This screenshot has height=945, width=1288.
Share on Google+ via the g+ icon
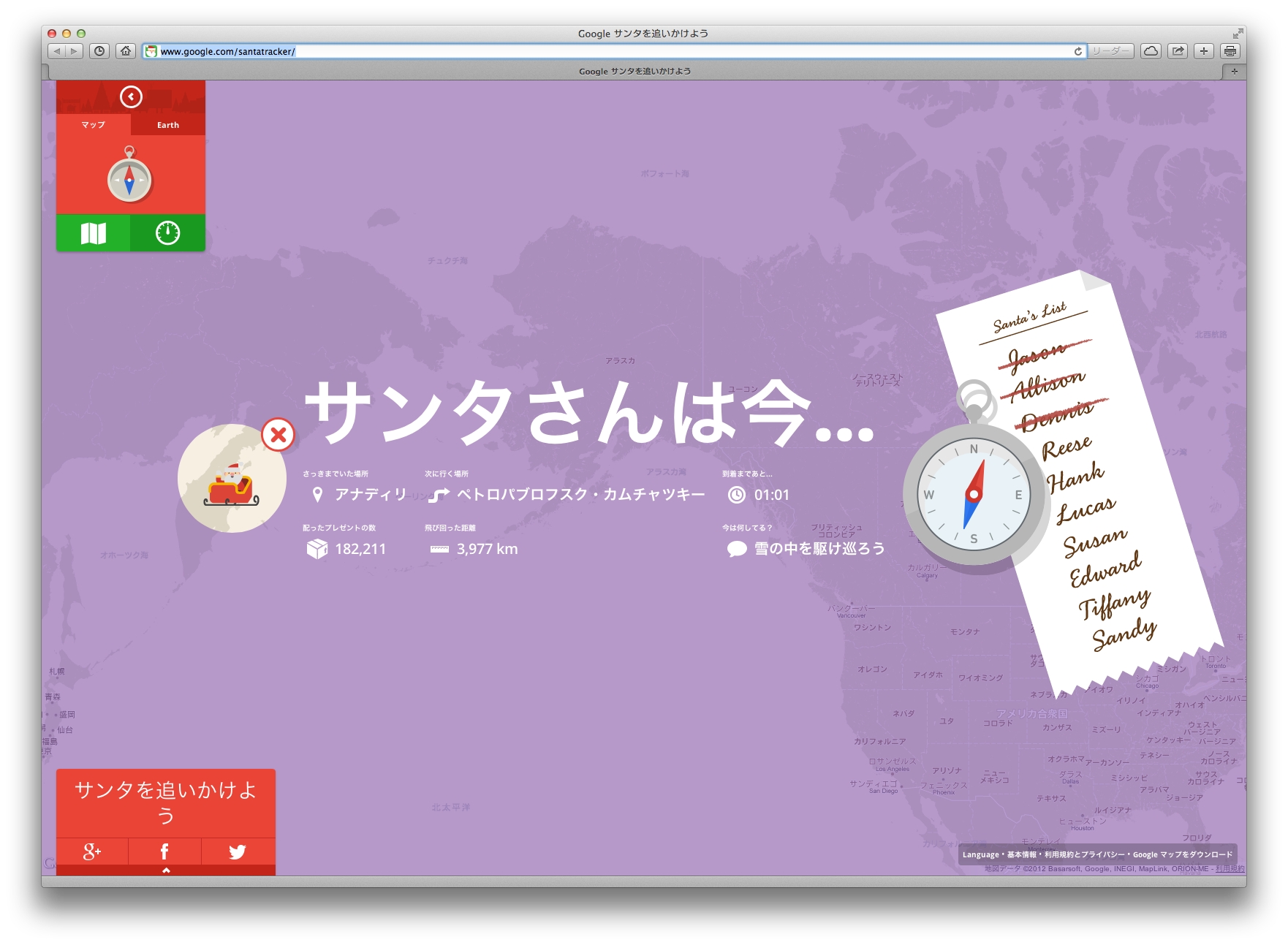coord(92,851)
